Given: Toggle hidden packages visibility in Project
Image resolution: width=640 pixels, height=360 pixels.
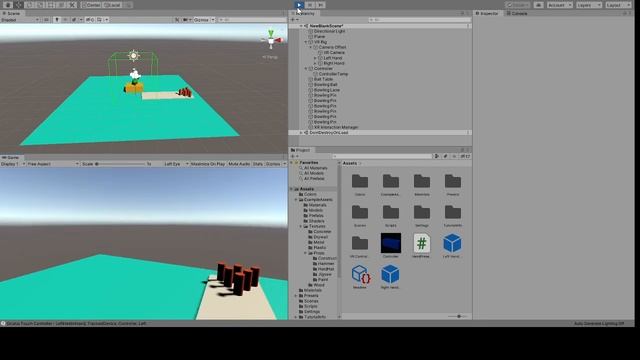Looking at the screenshot, I should (x=465, y=156).
